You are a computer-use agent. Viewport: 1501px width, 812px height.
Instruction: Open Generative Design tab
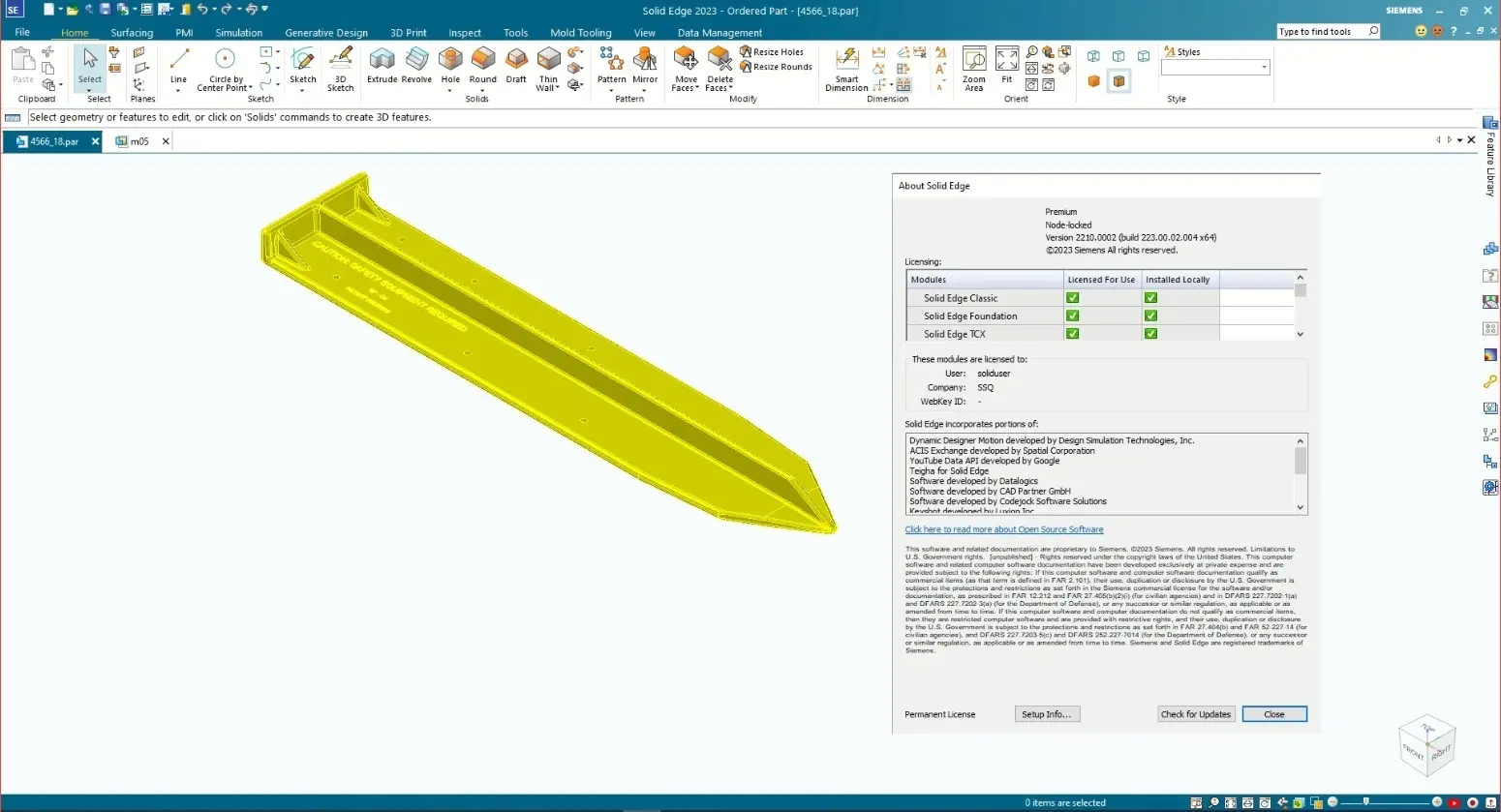pyautogui.click(x=326, y=33)
